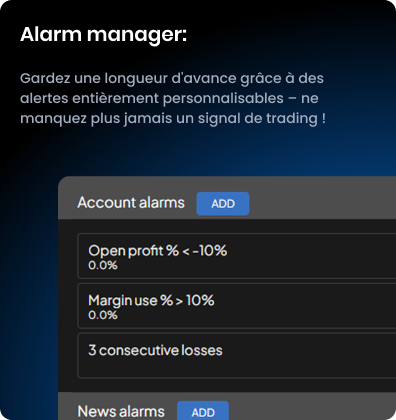The image size is (396, 420).
Task: Click the 0.0% value under Open profit
Action: (x=103, y=265)
